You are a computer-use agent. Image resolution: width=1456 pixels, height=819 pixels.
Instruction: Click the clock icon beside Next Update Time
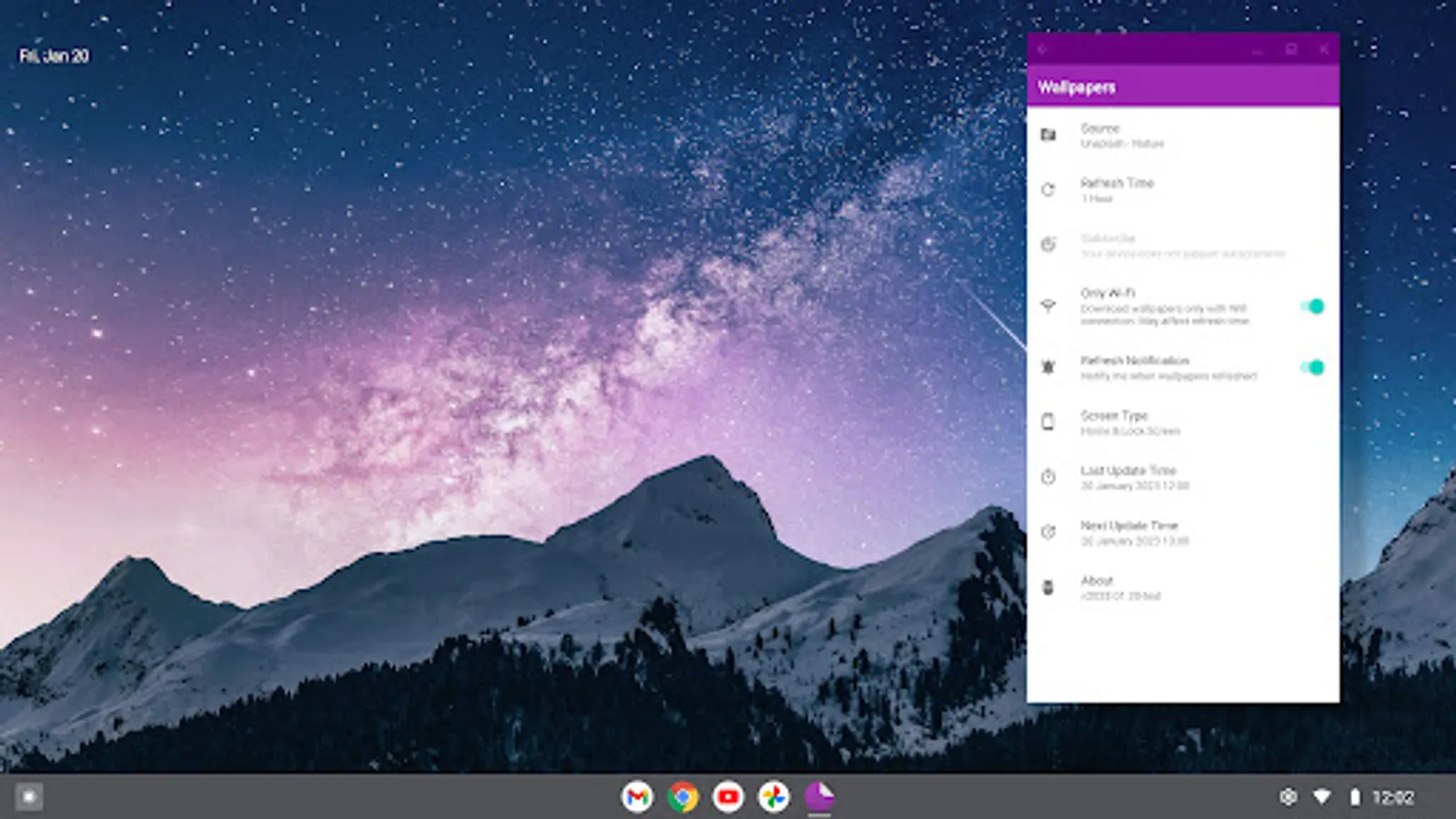click(x=1048, y=532)
